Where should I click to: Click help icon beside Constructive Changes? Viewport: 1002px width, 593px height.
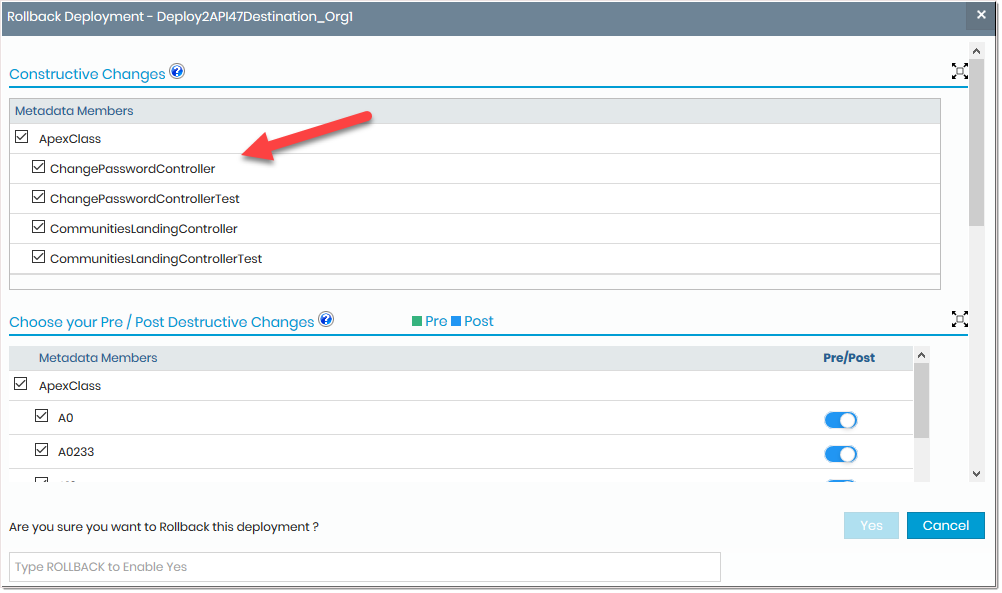point(177,72)
